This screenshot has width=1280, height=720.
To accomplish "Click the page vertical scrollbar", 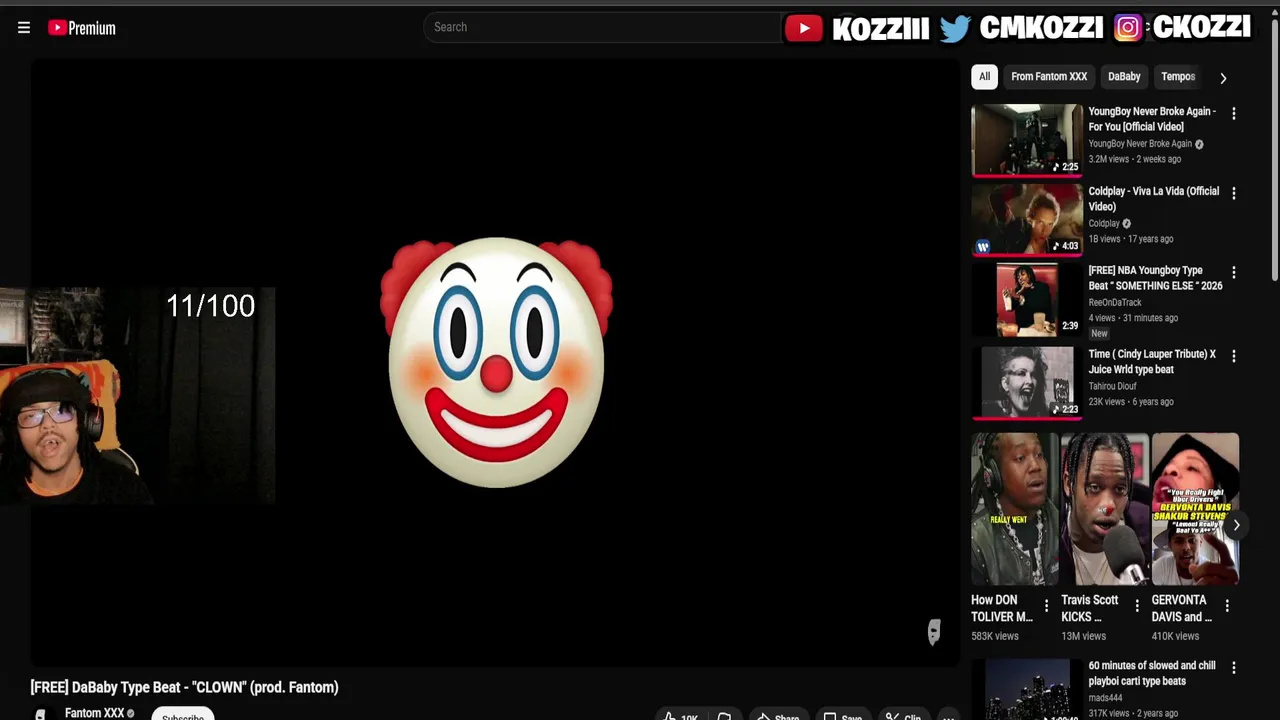I will [1274, 150].
